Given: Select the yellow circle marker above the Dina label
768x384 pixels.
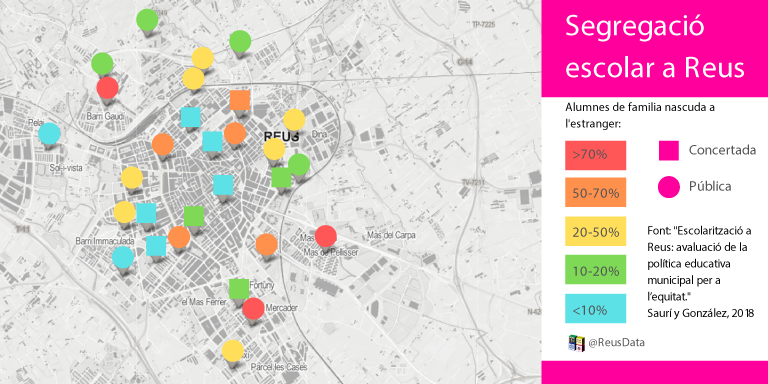Looking at the screenshot, I should (294, 120).
